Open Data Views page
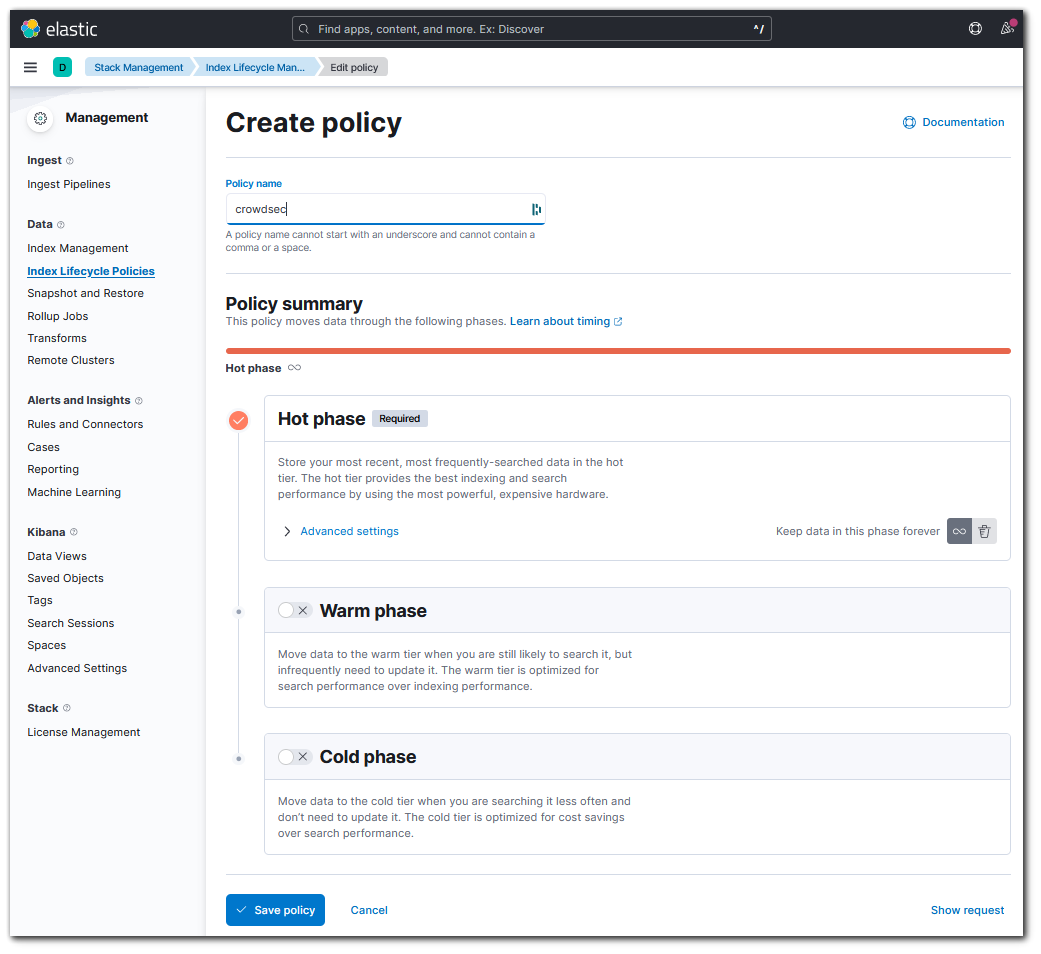Viewport: 1041px width, 954px height. point(57,556)
